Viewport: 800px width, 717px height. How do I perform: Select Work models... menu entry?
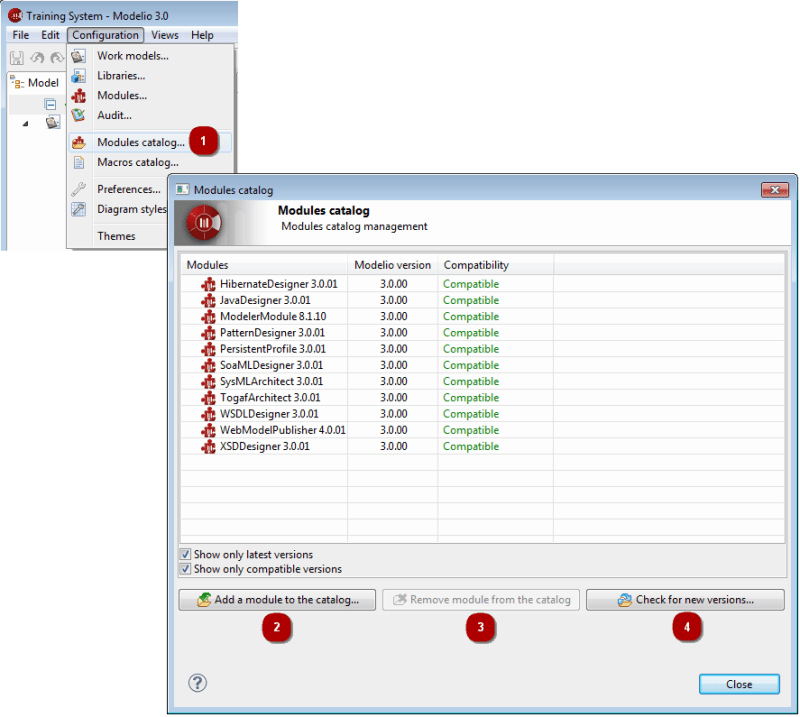(133, 56)
